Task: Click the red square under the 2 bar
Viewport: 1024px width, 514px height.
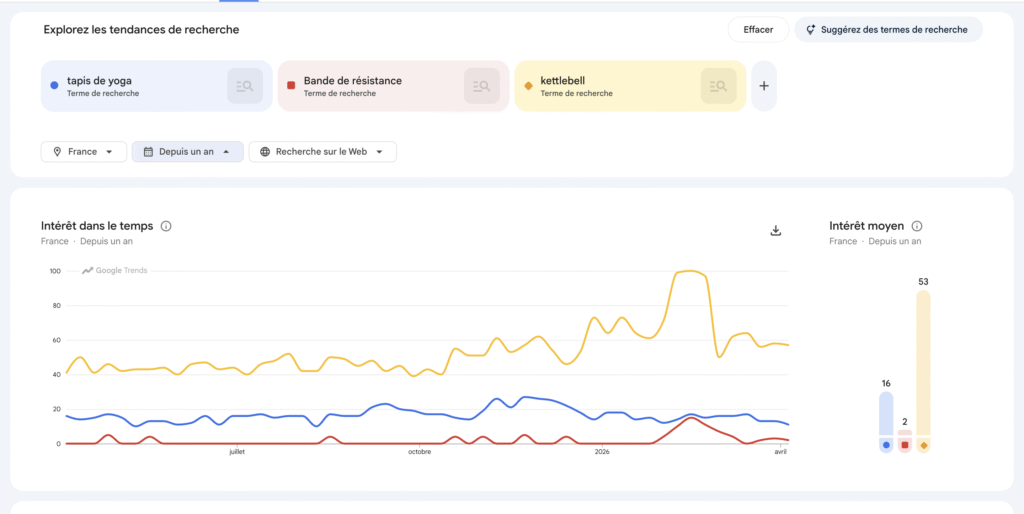Action: 905,445
